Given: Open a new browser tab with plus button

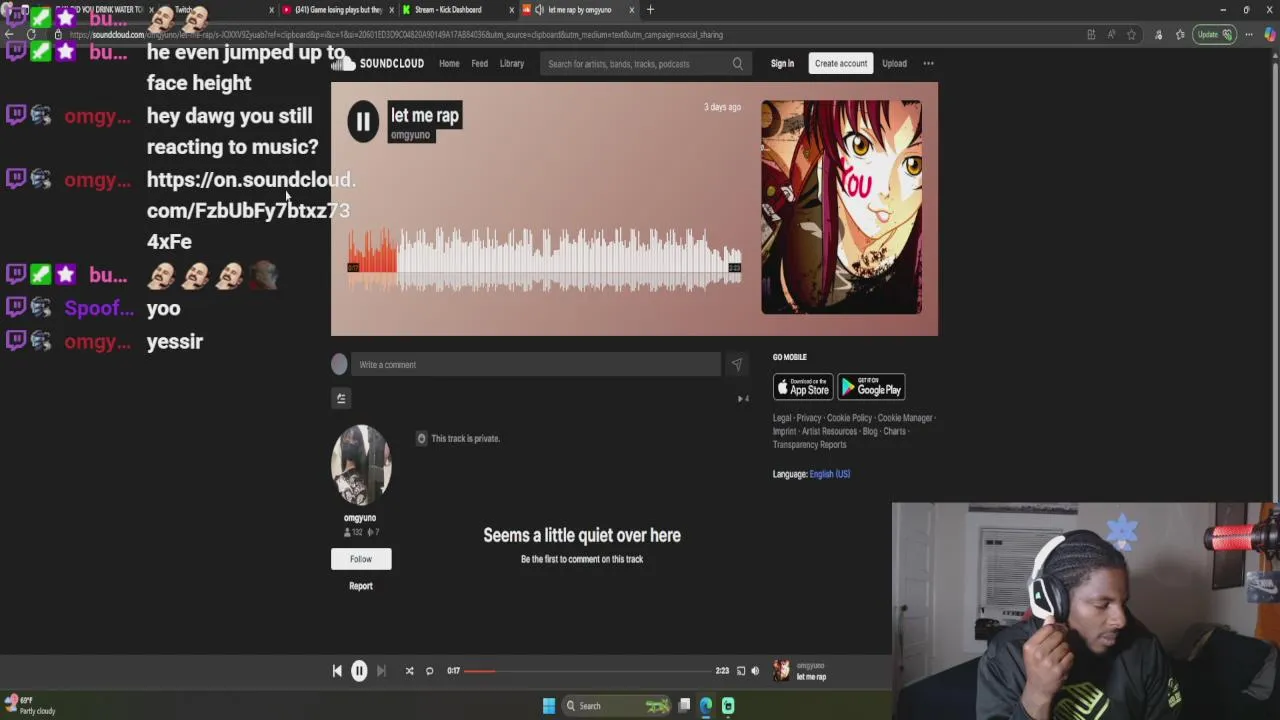Looking at the screenshot, I should click(x=650, y=10).
